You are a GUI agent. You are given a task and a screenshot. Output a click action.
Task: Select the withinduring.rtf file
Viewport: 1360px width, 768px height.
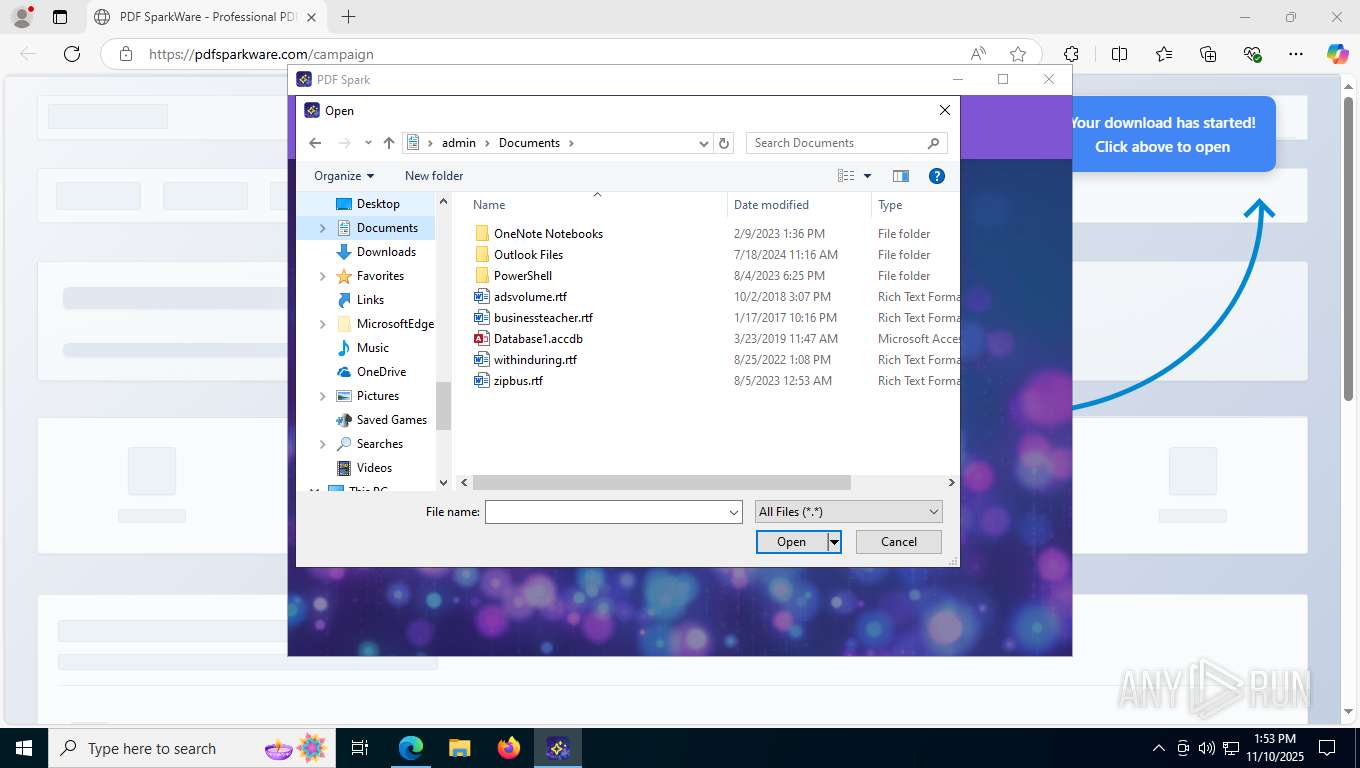tap(535, 360)
